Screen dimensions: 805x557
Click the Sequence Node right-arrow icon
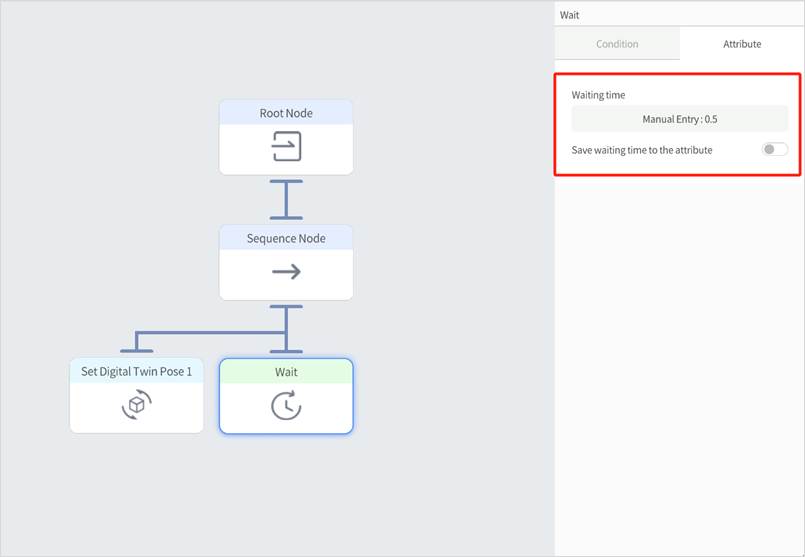(286, 272)
